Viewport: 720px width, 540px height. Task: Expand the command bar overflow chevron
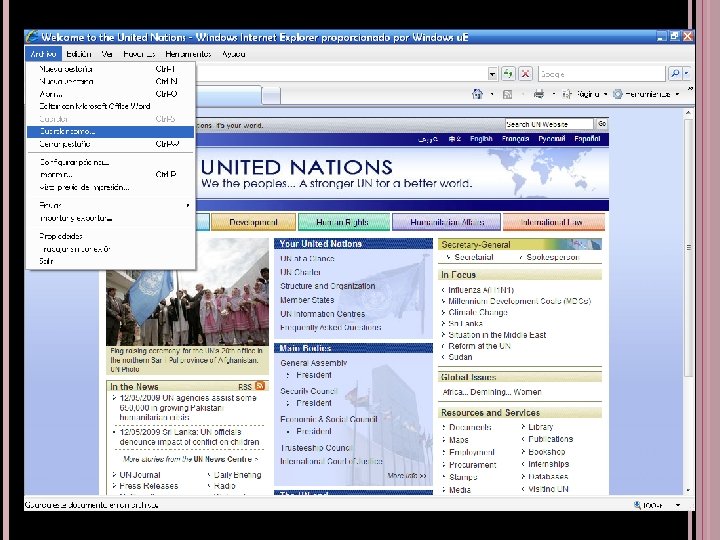point(690,89)
